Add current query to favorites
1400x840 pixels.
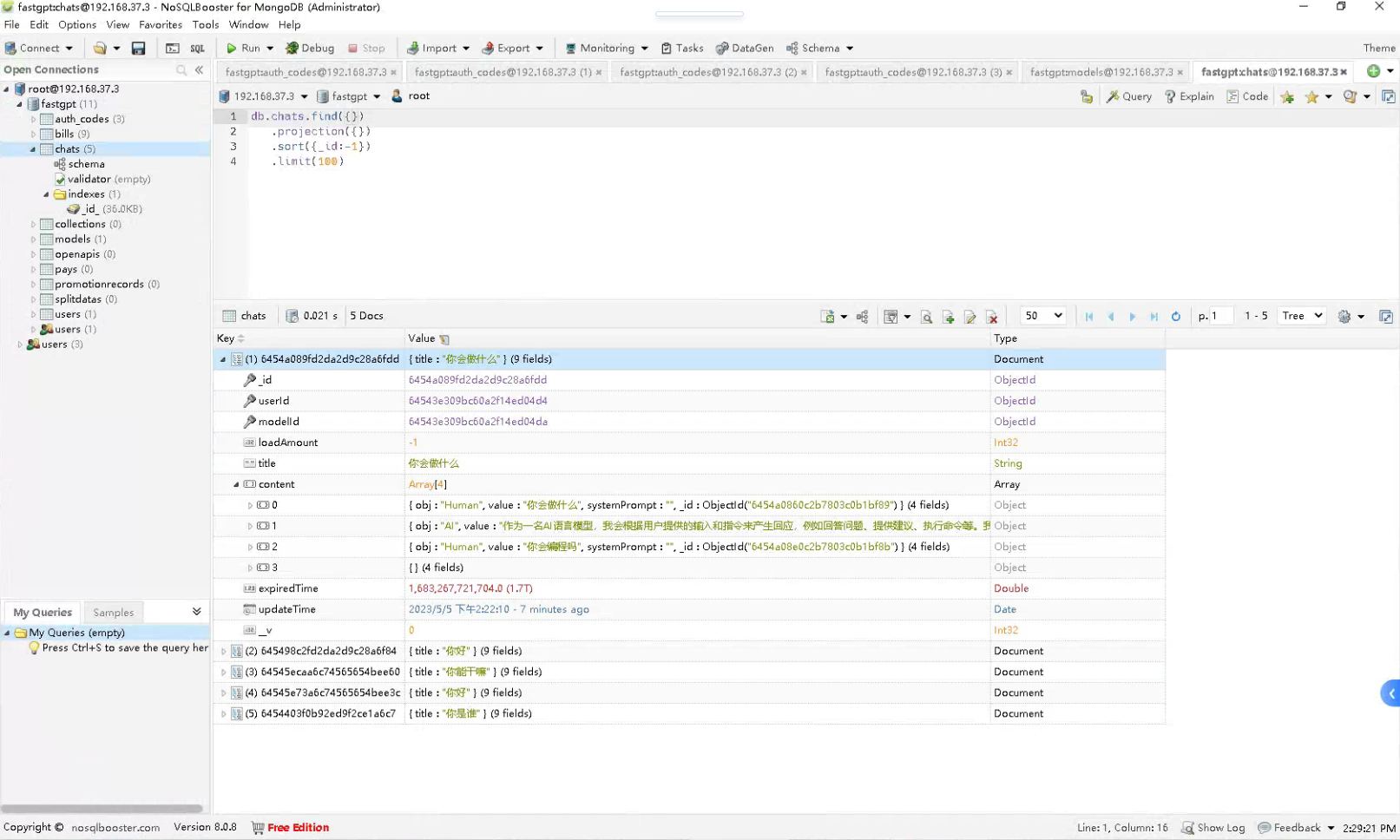1287,96
